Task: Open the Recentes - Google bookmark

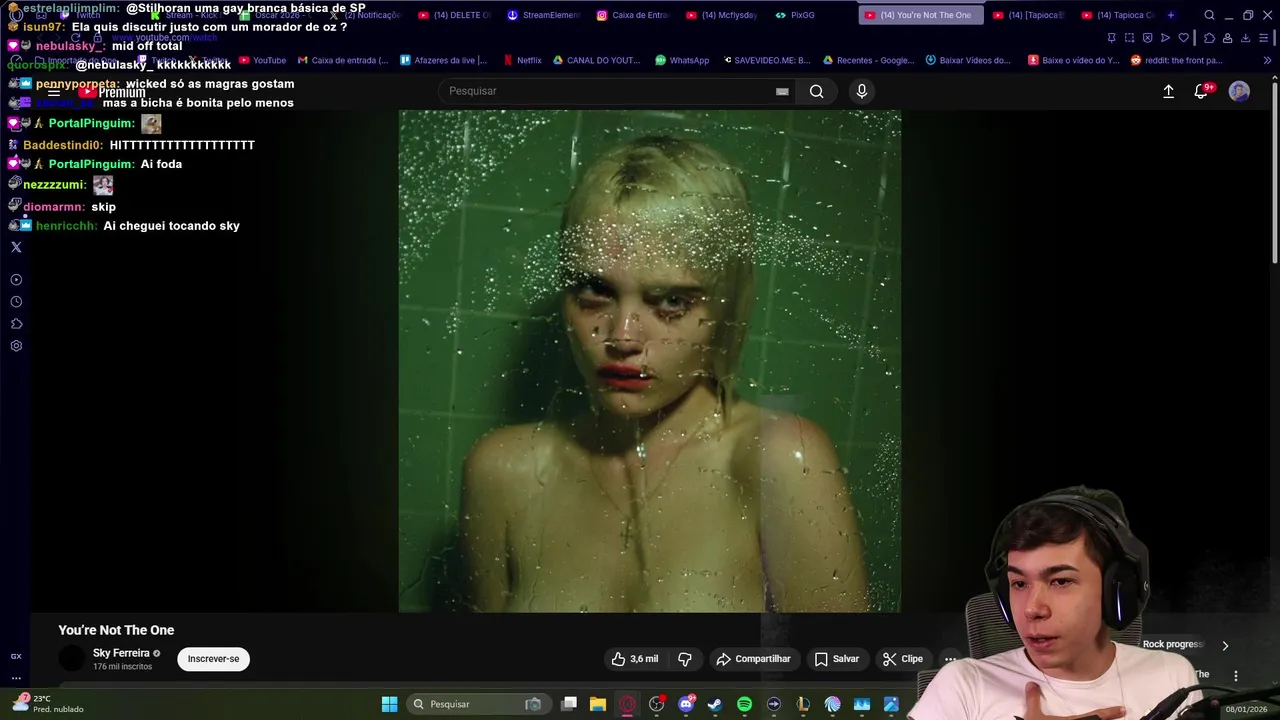Action: (868, 60)
